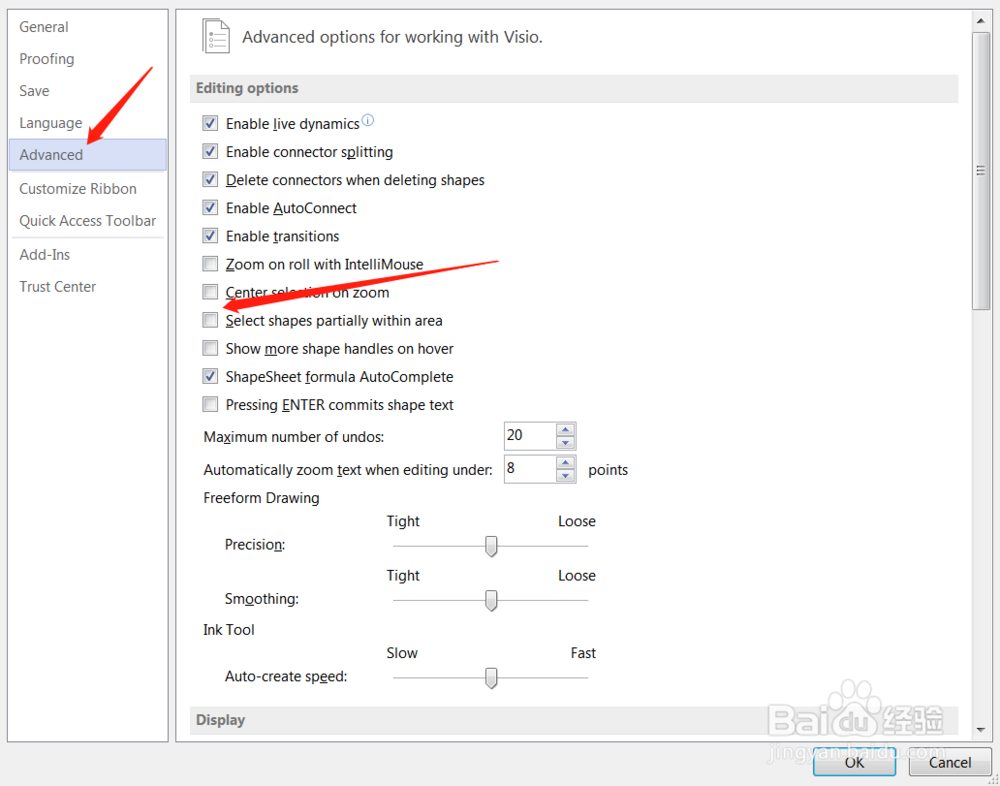The width and height of the screenshot is (1000, 786).
Task: Dismiss the dialog using Cancel
Action: (949, 762)
